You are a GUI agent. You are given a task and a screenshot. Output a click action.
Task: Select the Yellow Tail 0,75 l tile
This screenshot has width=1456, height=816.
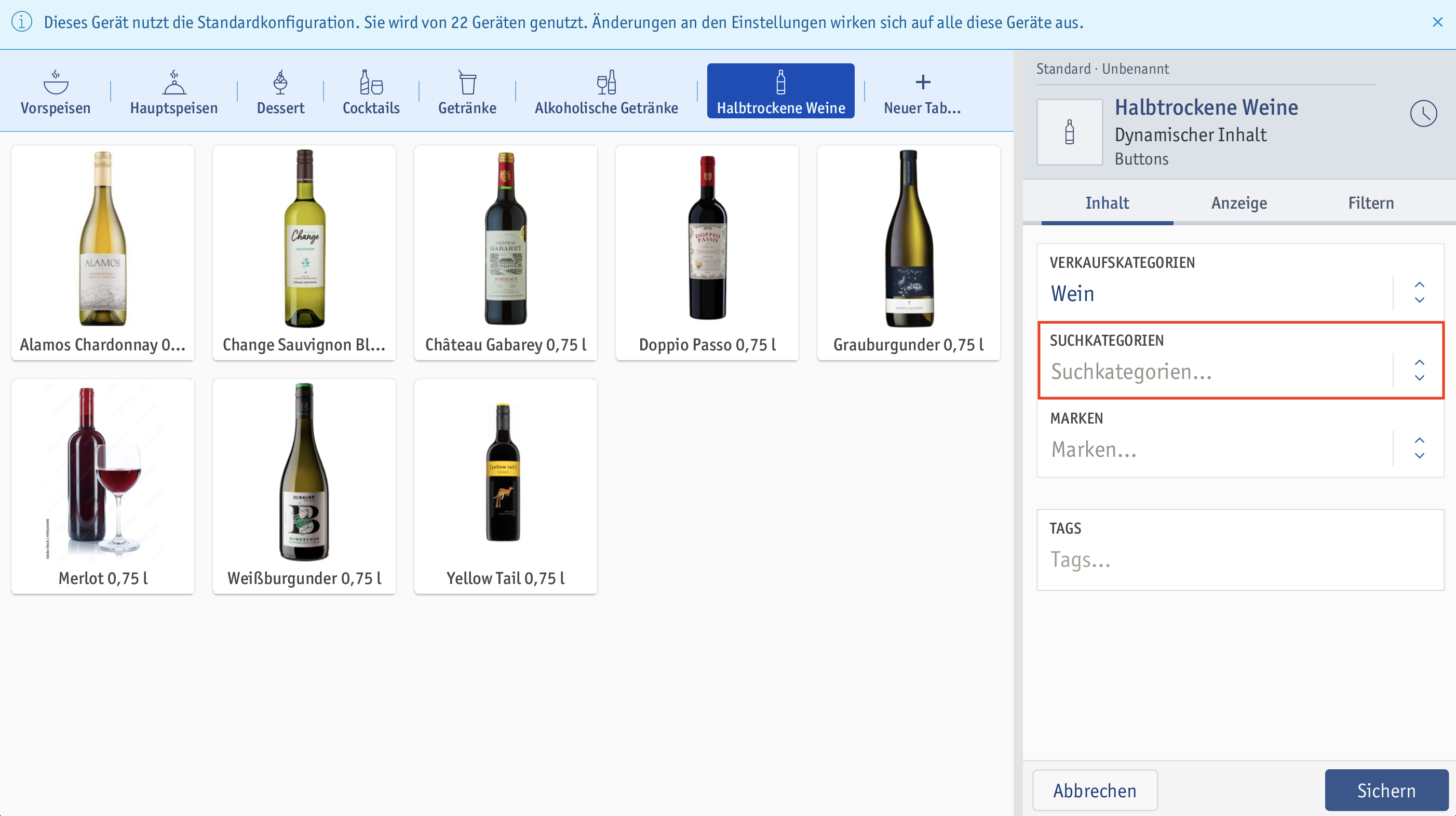(x=505, y=486)
